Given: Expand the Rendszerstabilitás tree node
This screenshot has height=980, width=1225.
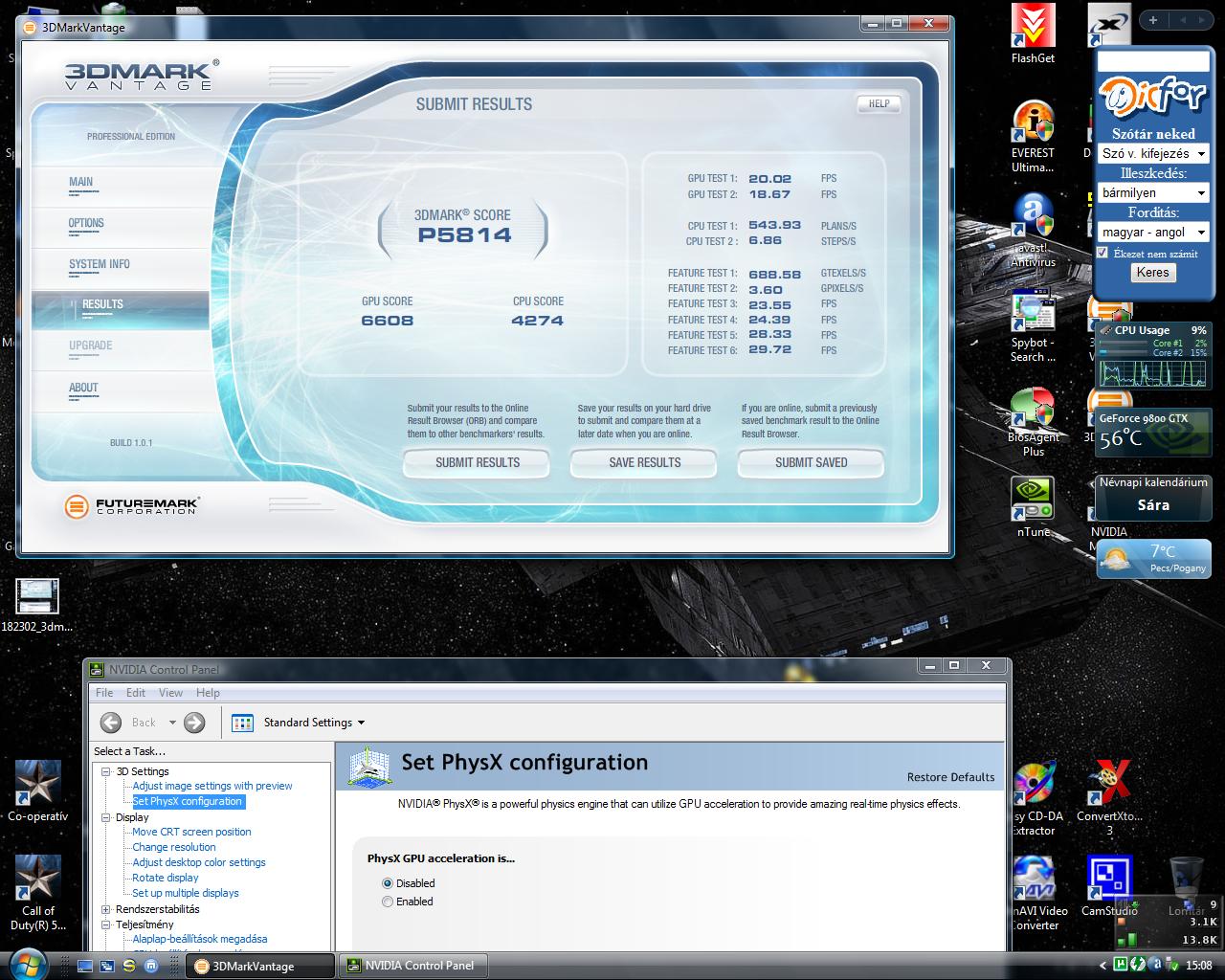Looking at the screenshot, I should [106, 909].
